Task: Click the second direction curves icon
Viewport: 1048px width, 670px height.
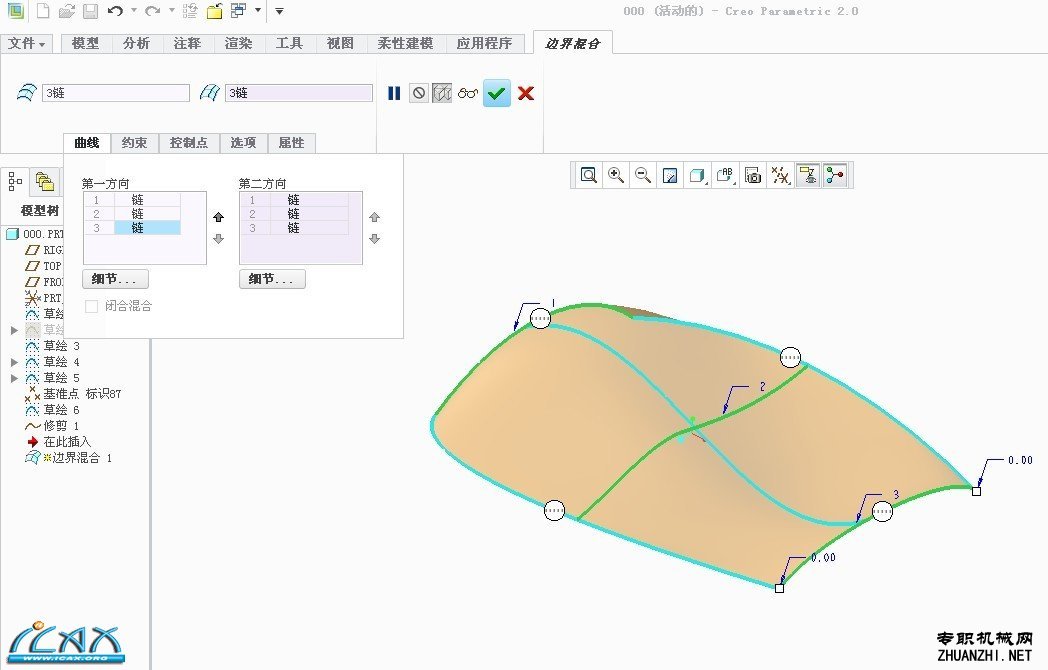Action: click(x=210, y=92)
